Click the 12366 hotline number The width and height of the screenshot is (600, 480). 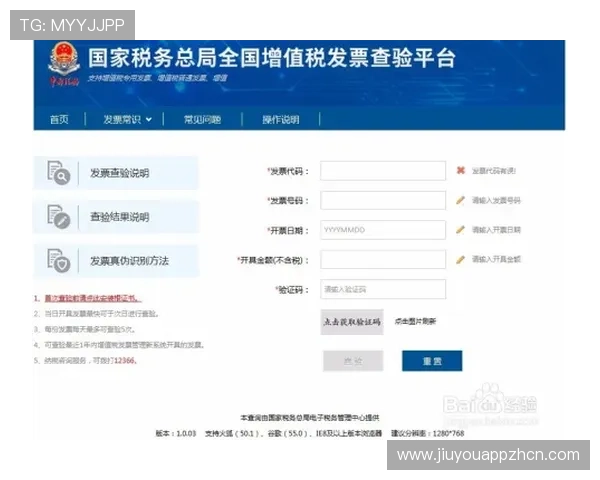pos(124,361)
